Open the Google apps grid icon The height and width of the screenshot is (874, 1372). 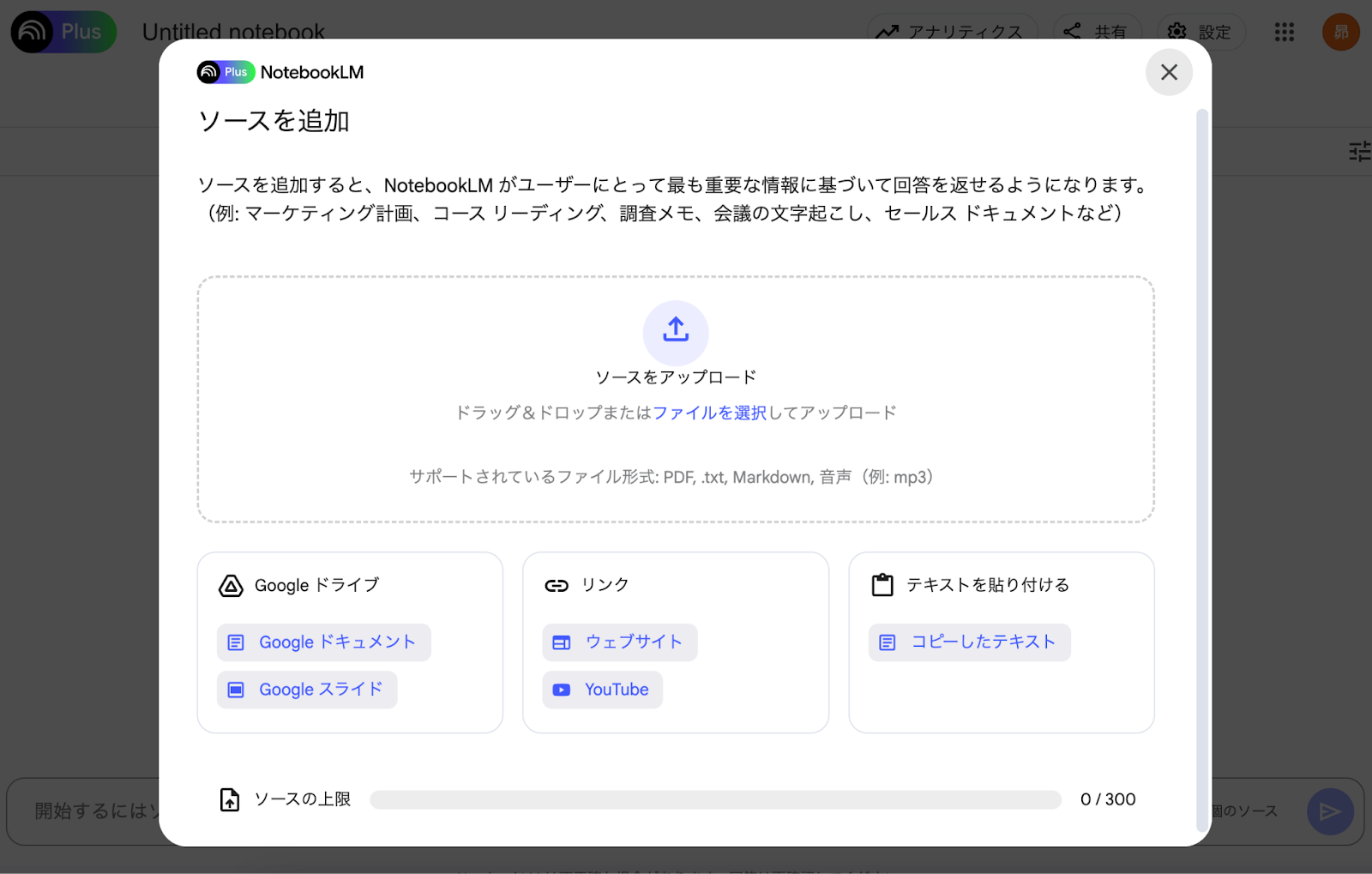click(1284, 33)
